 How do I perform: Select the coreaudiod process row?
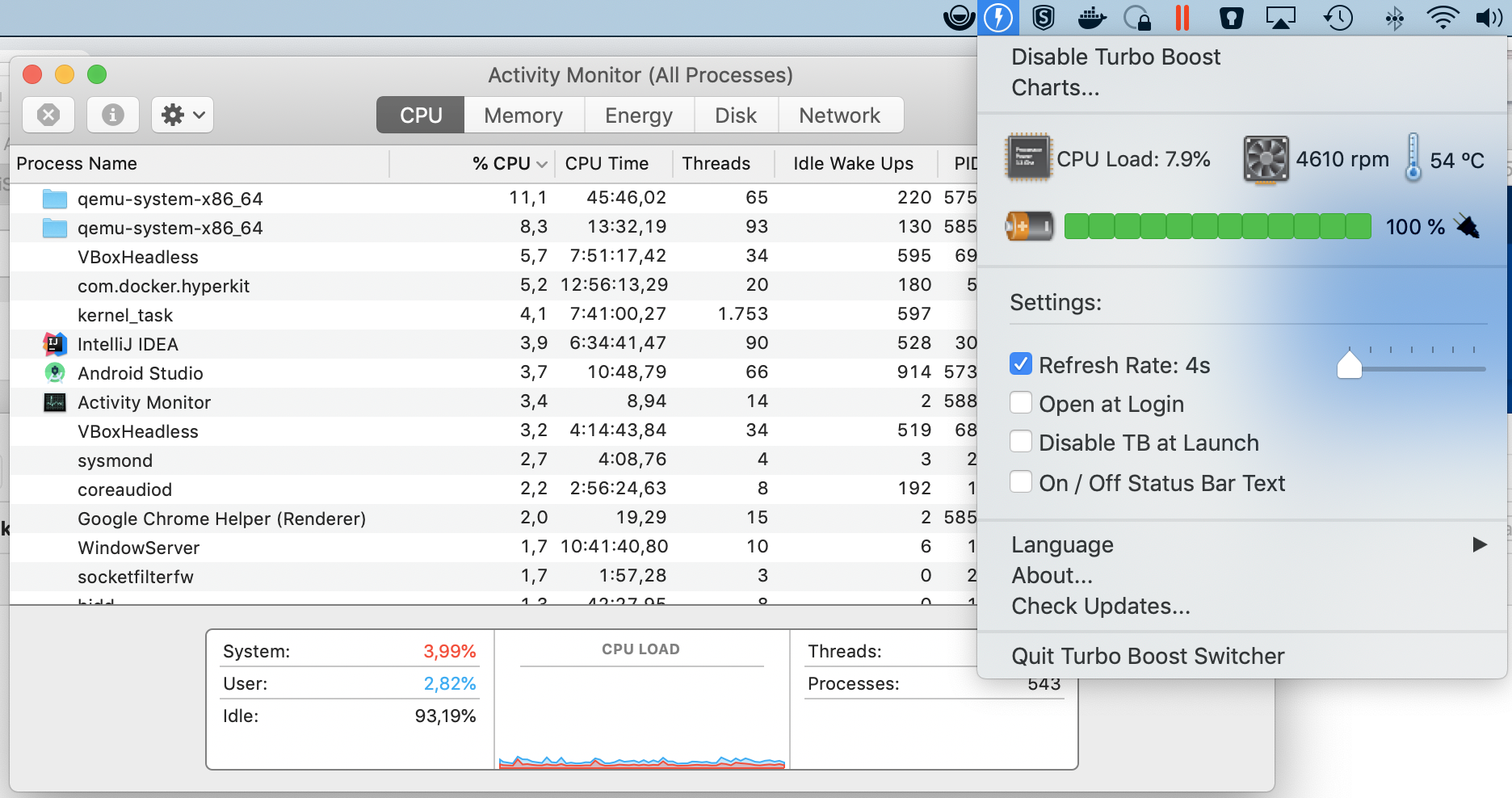point(493,489)
